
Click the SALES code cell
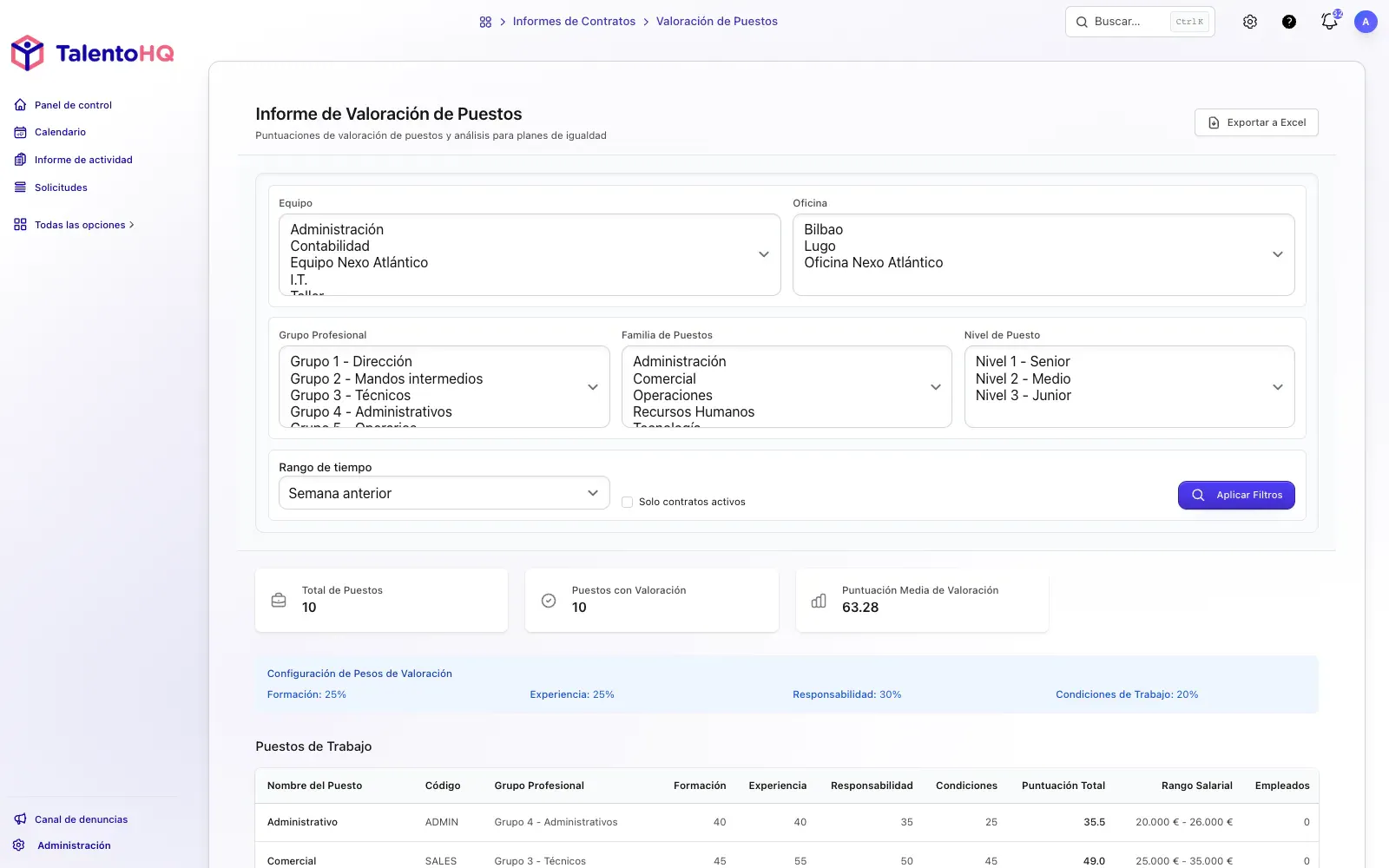pos(441,861)
